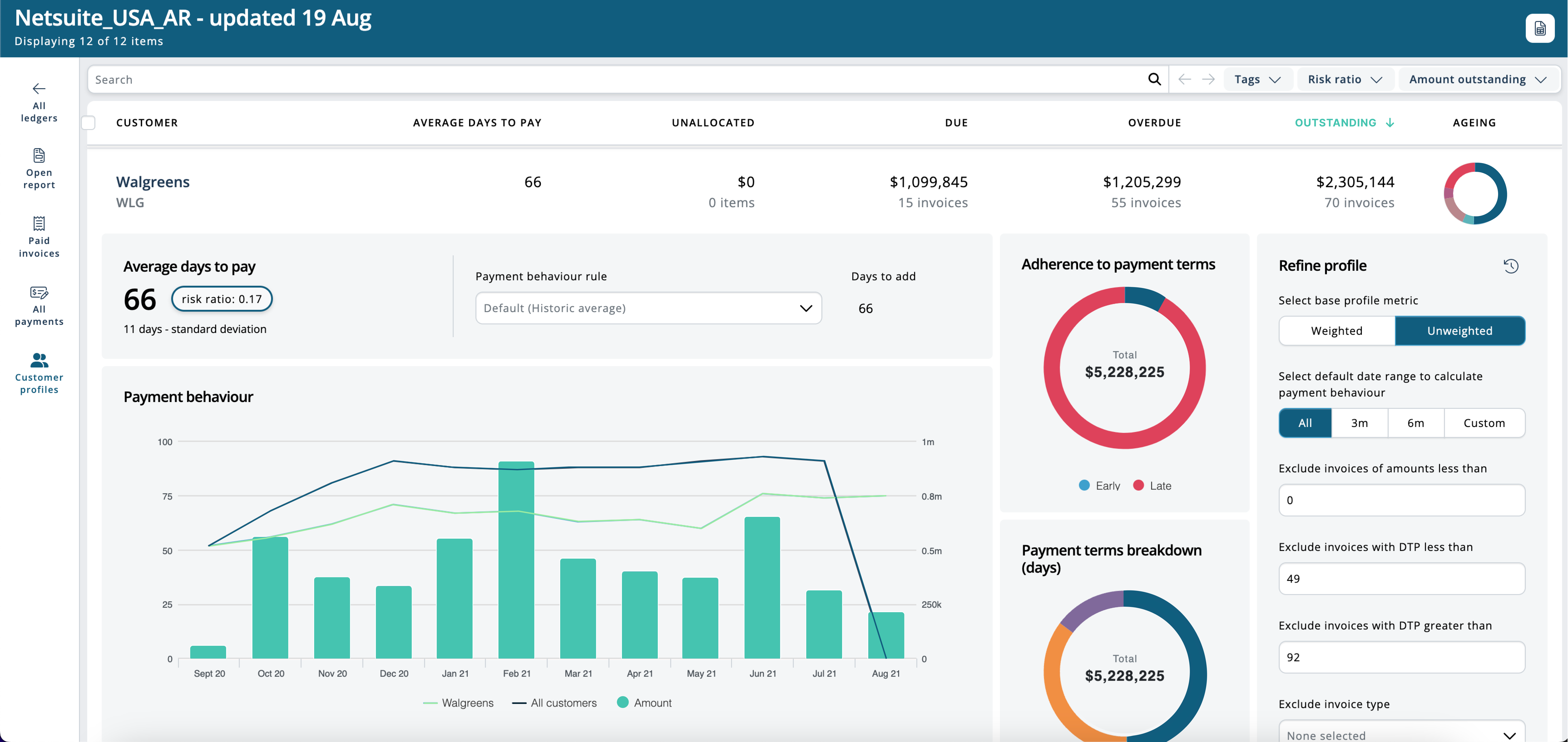Screen dimensions: 1568x742
Task: Click the next arrow beside search
Action: (1208, 79)
